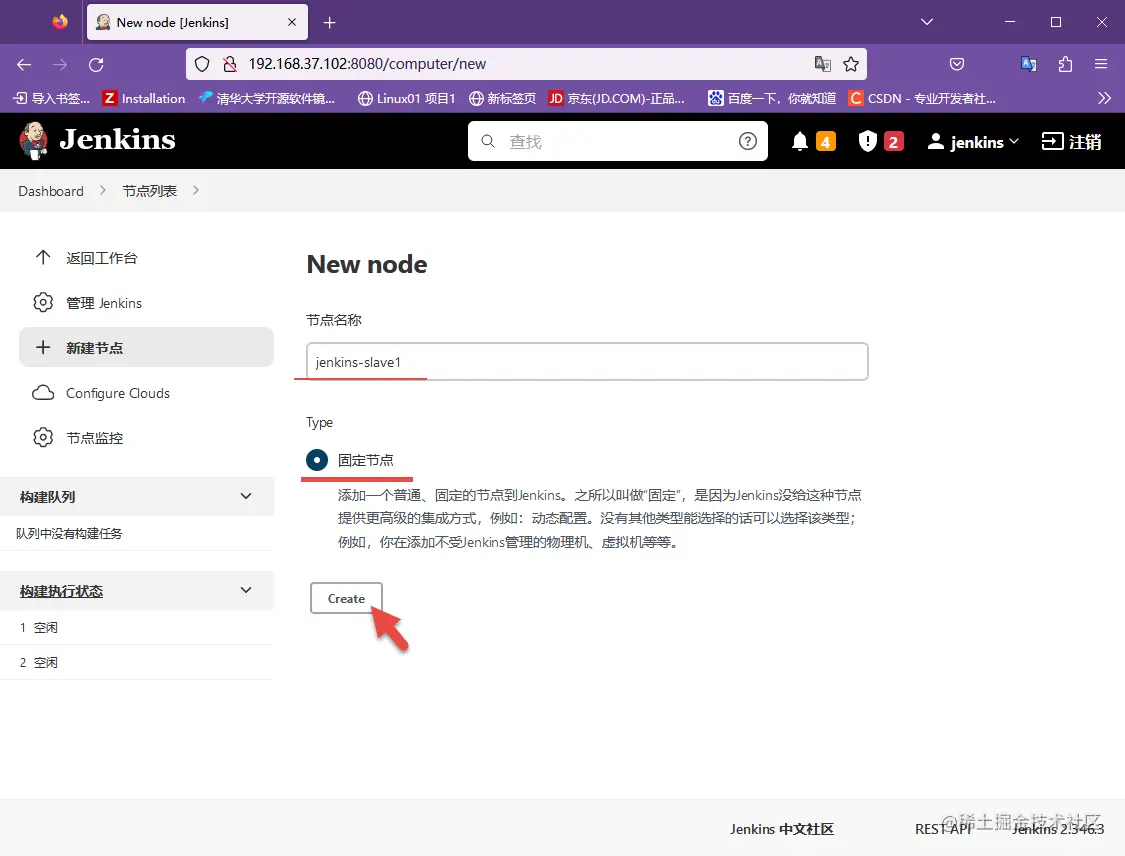Click the Jenkins butler logo
Image resolution: width=1125 pixels, height=856 pixels.
coord(34,141)
